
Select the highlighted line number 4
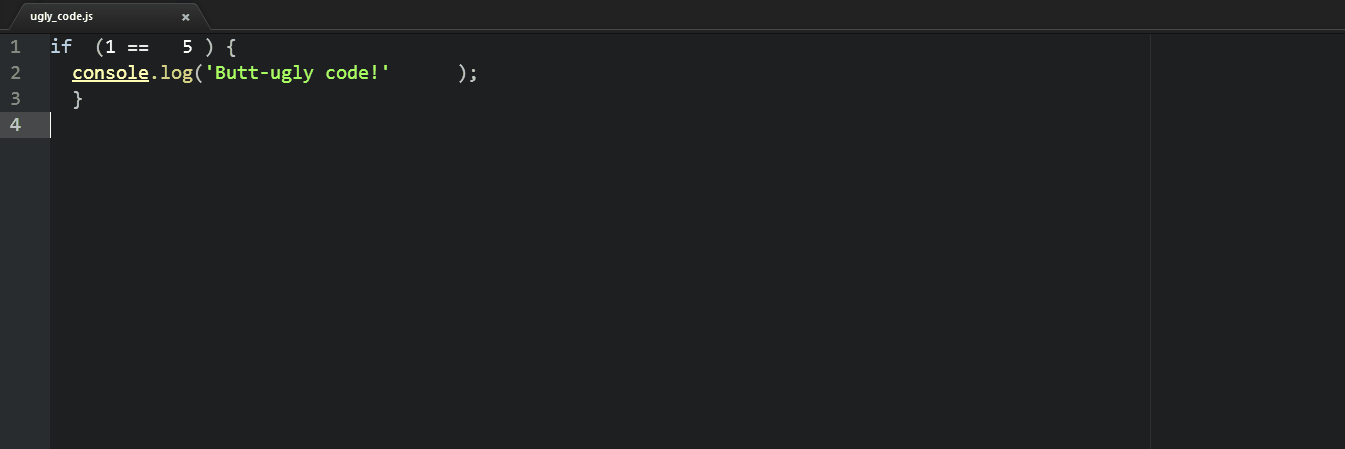point(15,125)
